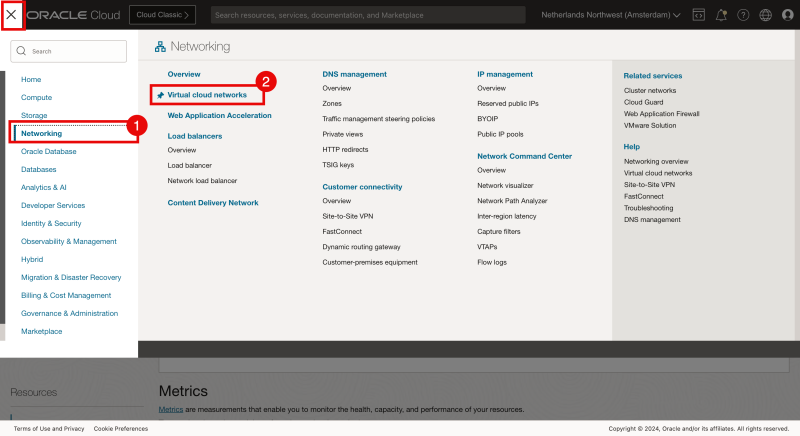Open the Virtual cloud networks link
The height and width of the screenshot is (436, 800).
[x=207, y=95]
